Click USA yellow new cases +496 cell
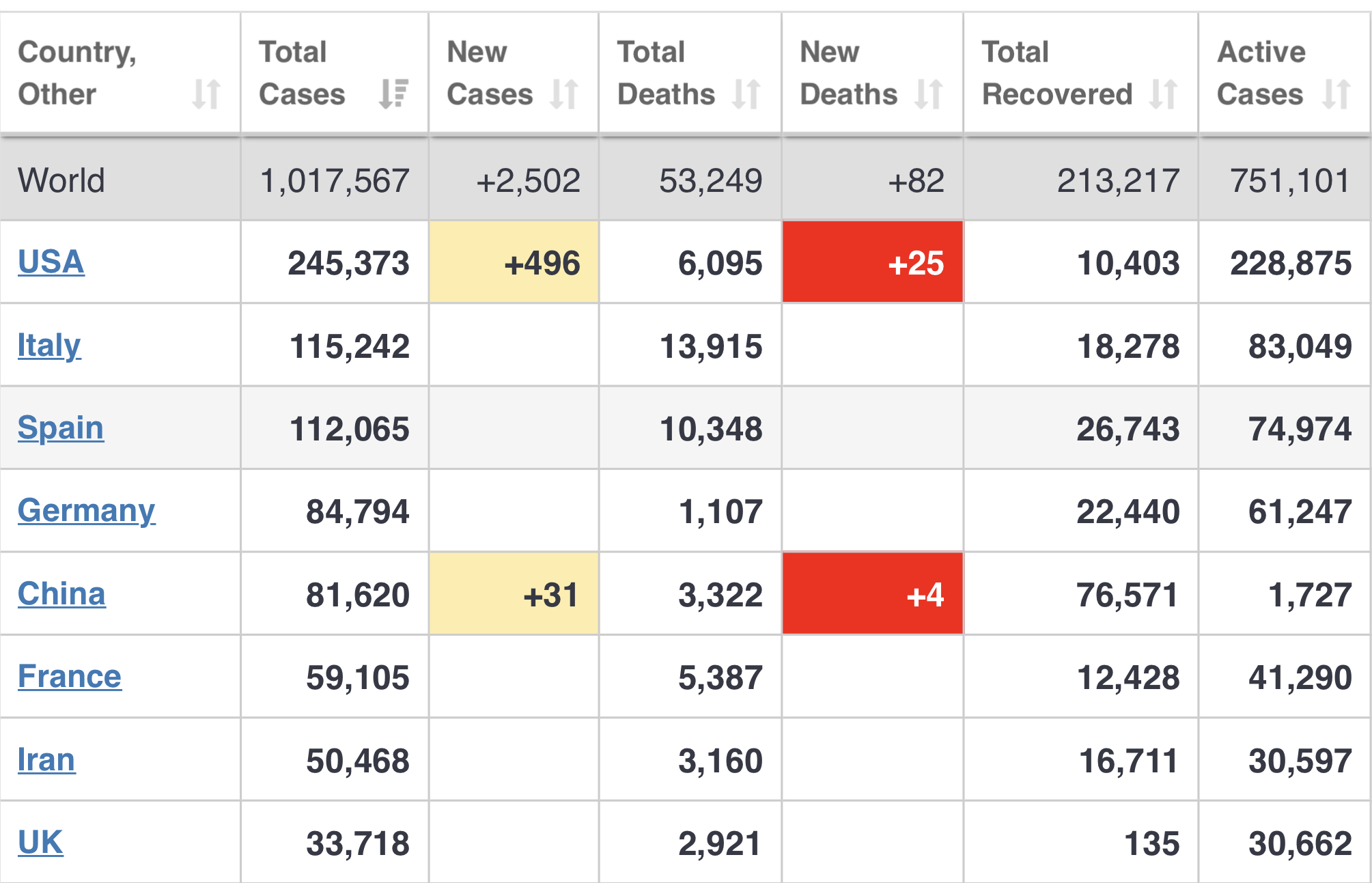 tap(514, 262)
